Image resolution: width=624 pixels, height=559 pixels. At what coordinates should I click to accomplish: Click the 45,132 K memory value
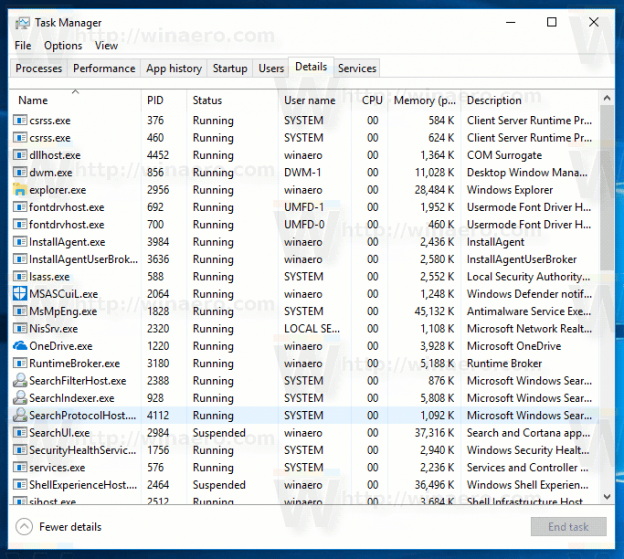pos(434,311)
